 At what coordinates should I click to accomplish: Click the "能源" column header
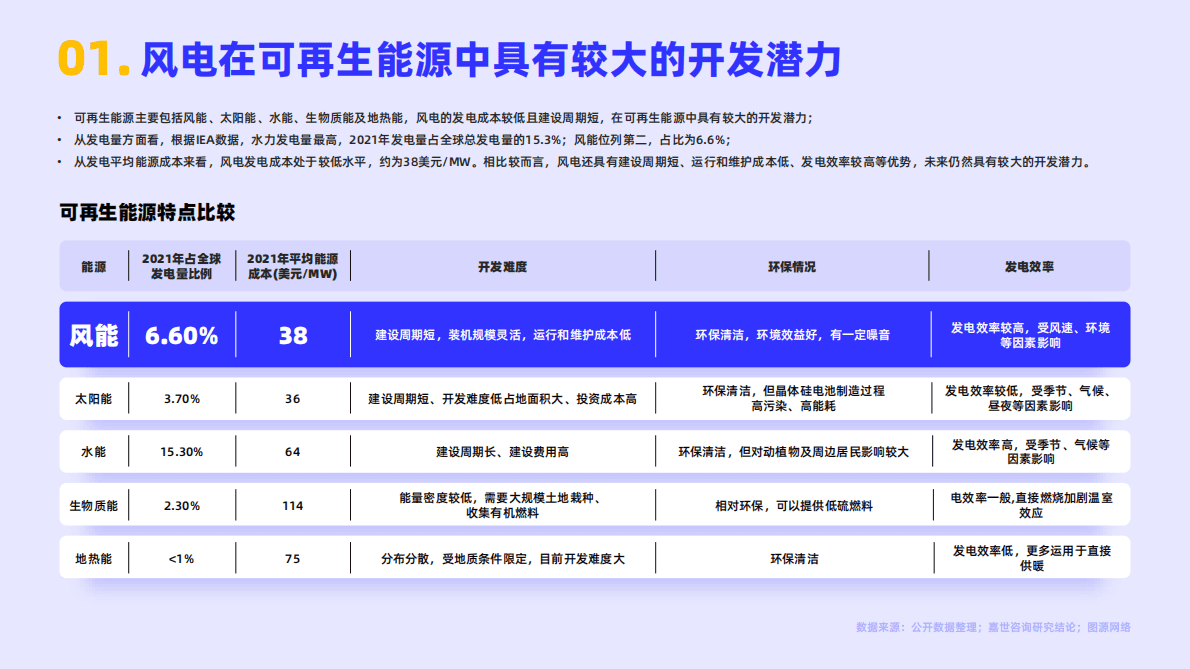click(x=93, y=266)
